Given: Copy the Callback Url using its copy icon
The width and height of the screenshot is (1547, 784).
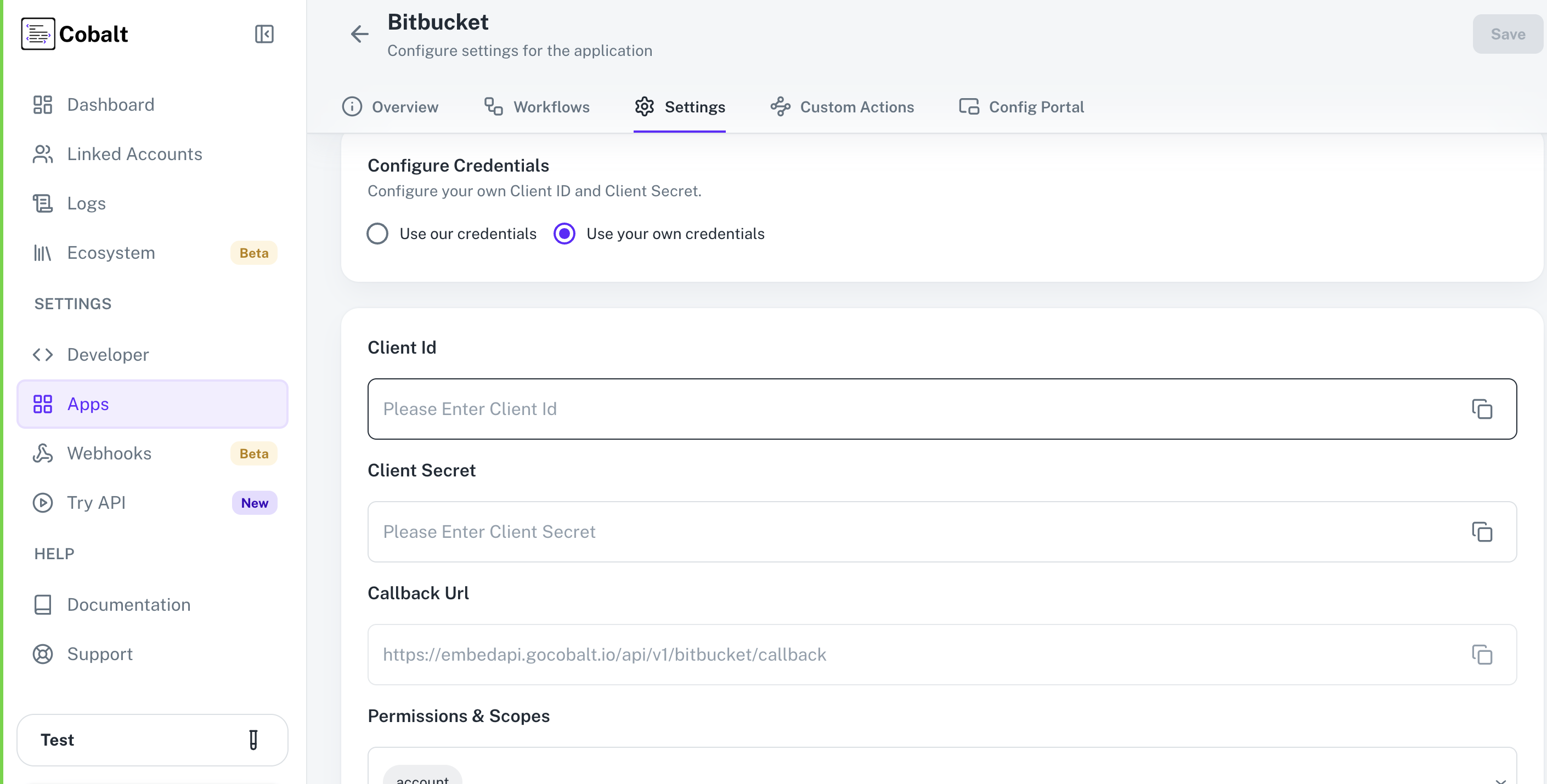Looking at the screenshot, I should (x=1482, y=655).
